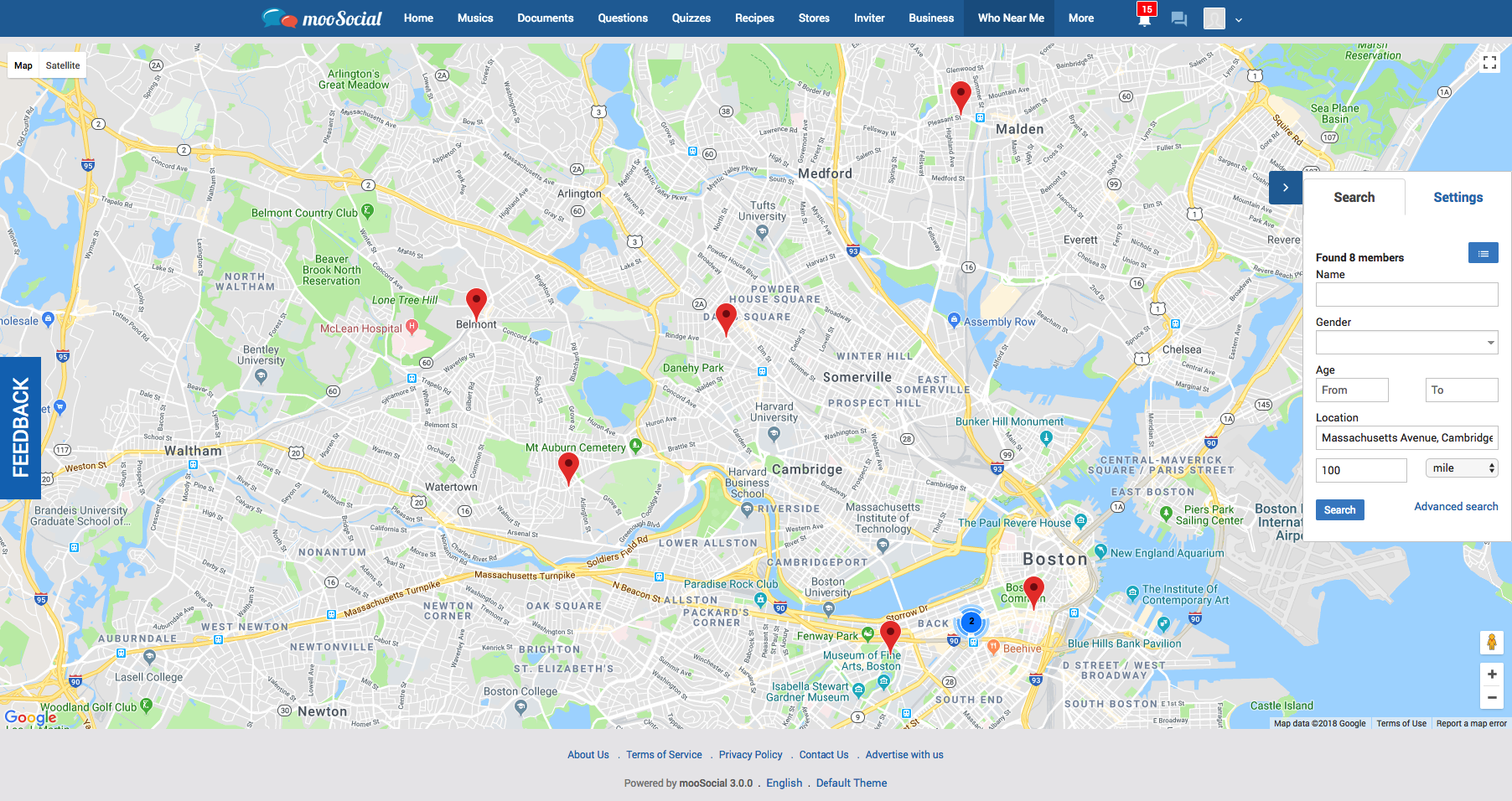Open the Quizzes section
The height and width of the screenshot is (801, 1512).
691,18
